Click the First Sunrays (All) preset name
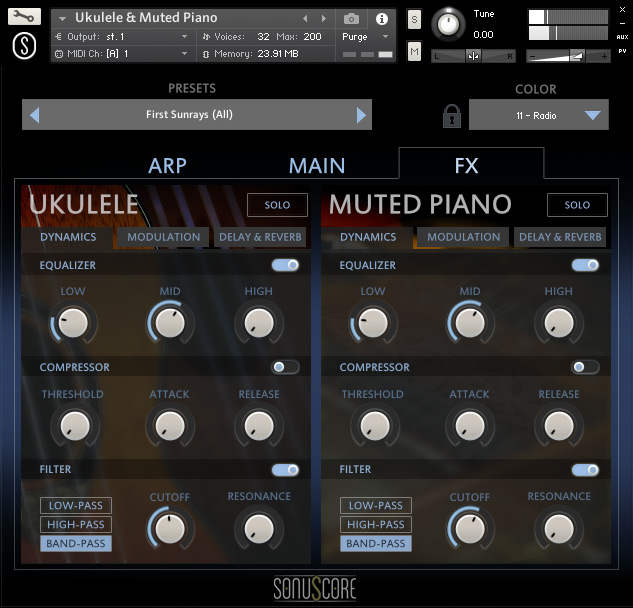Viewport: 633px width, 608px height. click(x=189, y=115)
